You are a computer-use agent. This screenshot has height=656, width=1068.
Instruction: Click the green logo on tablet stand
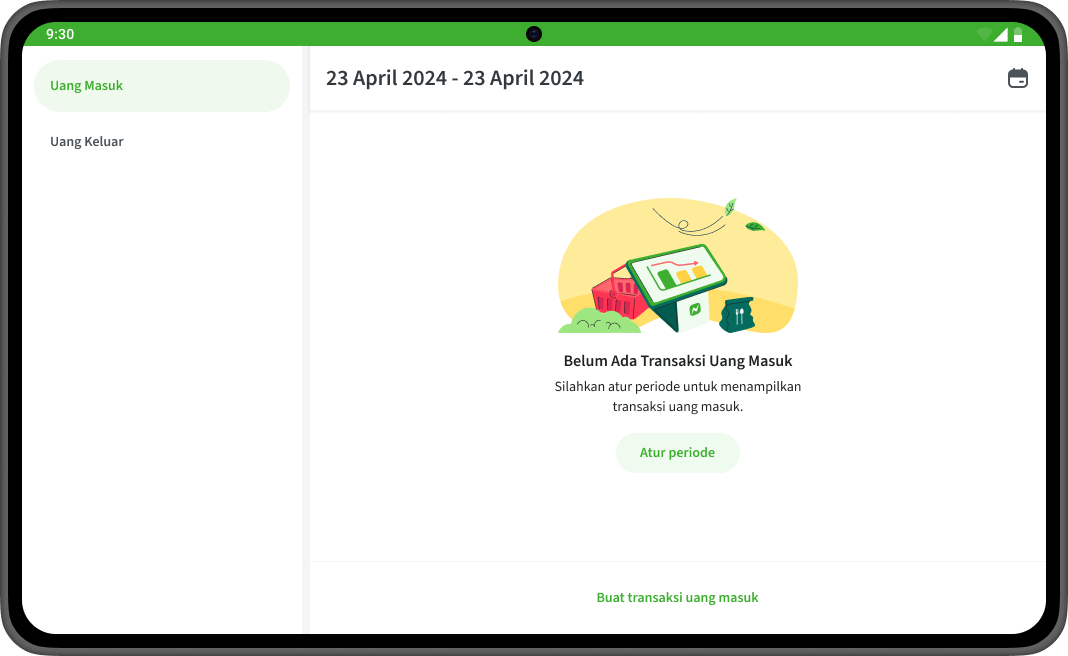tap(695, 310)
